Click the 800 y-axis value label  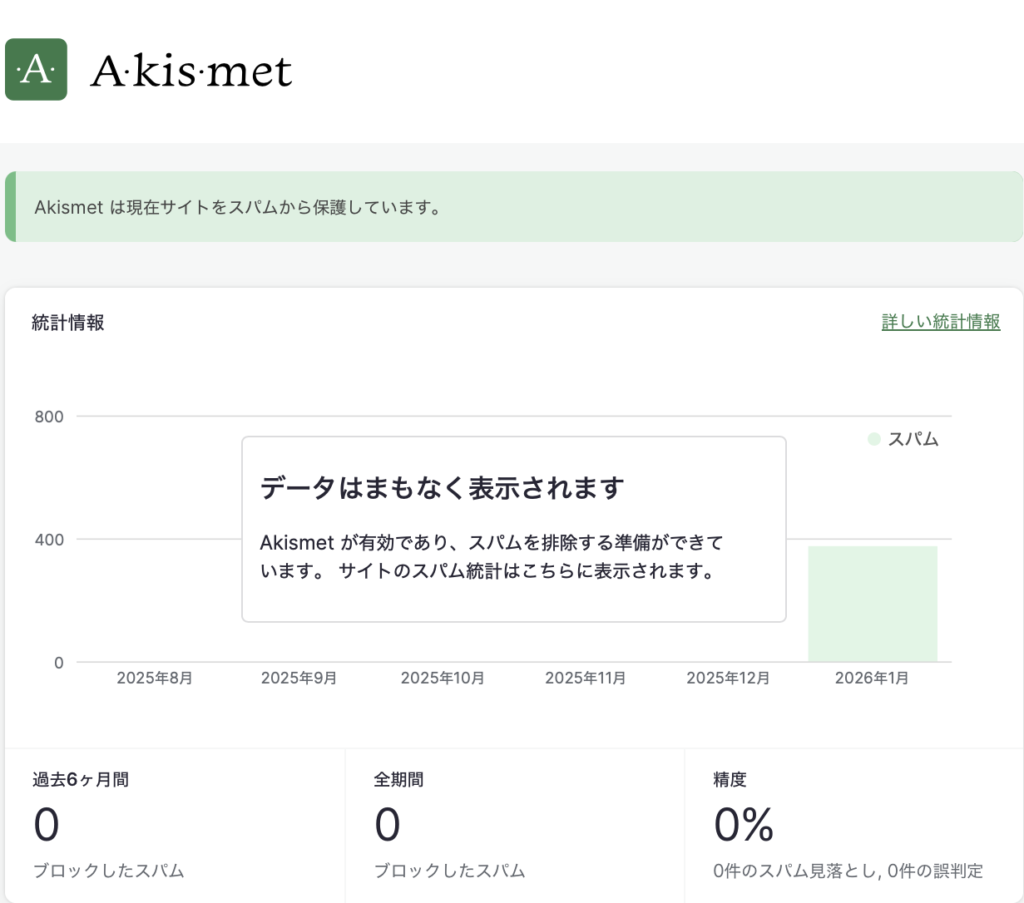[50, 416]
